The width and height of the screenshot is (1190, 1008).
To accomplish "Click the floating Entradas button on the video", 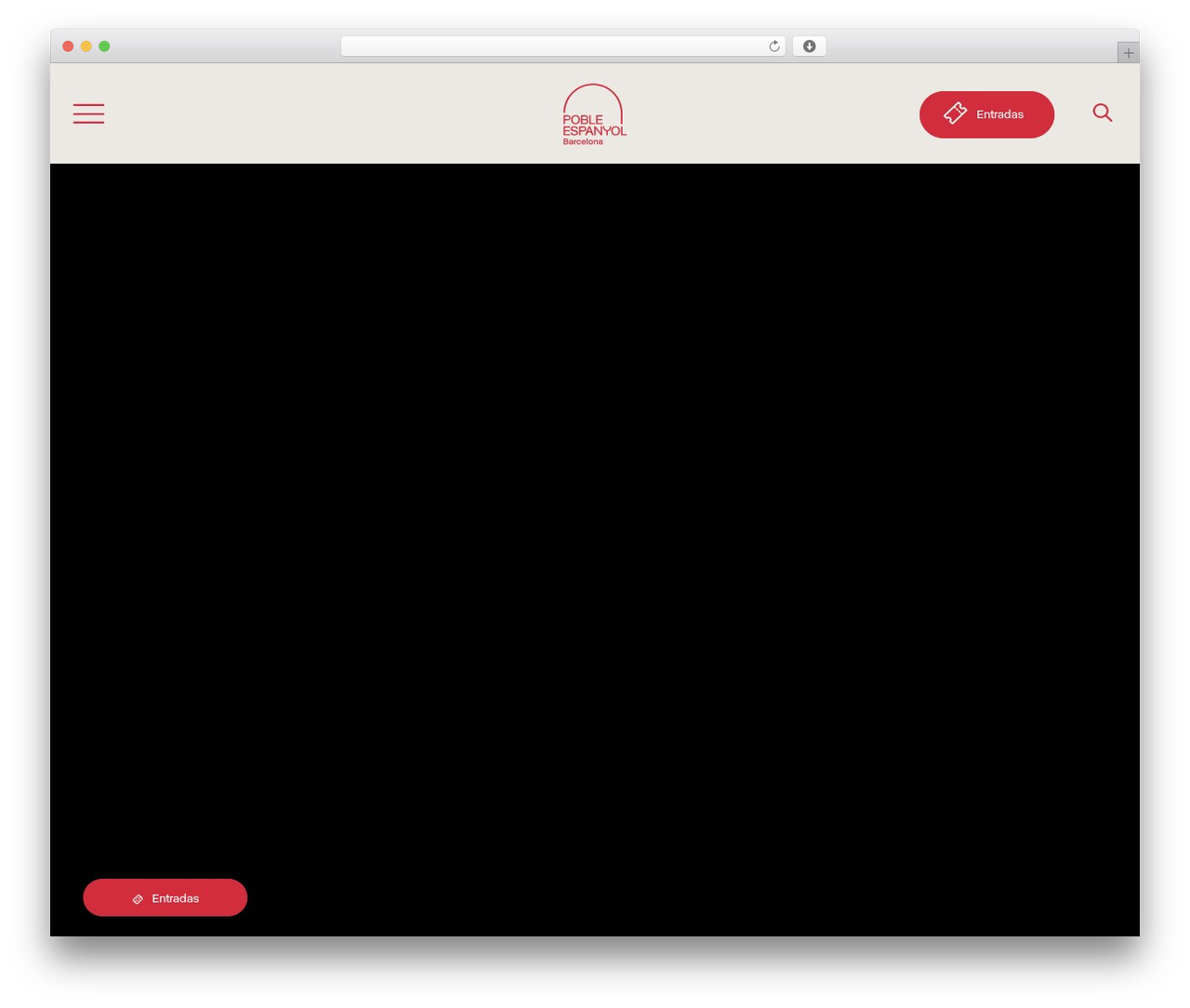I will 165,897.
